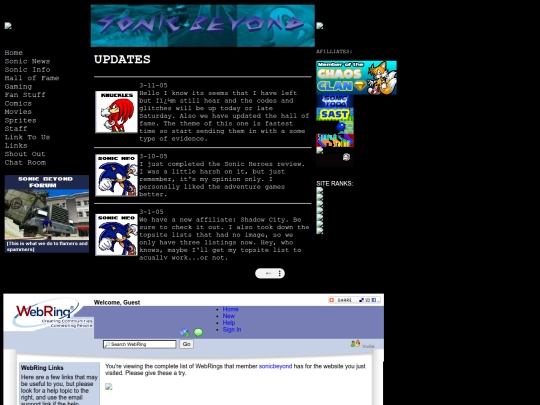The width and height of the screenshot is (540, 405).
Task: Click Welcome, Guest text
Action: click(117, 302)
